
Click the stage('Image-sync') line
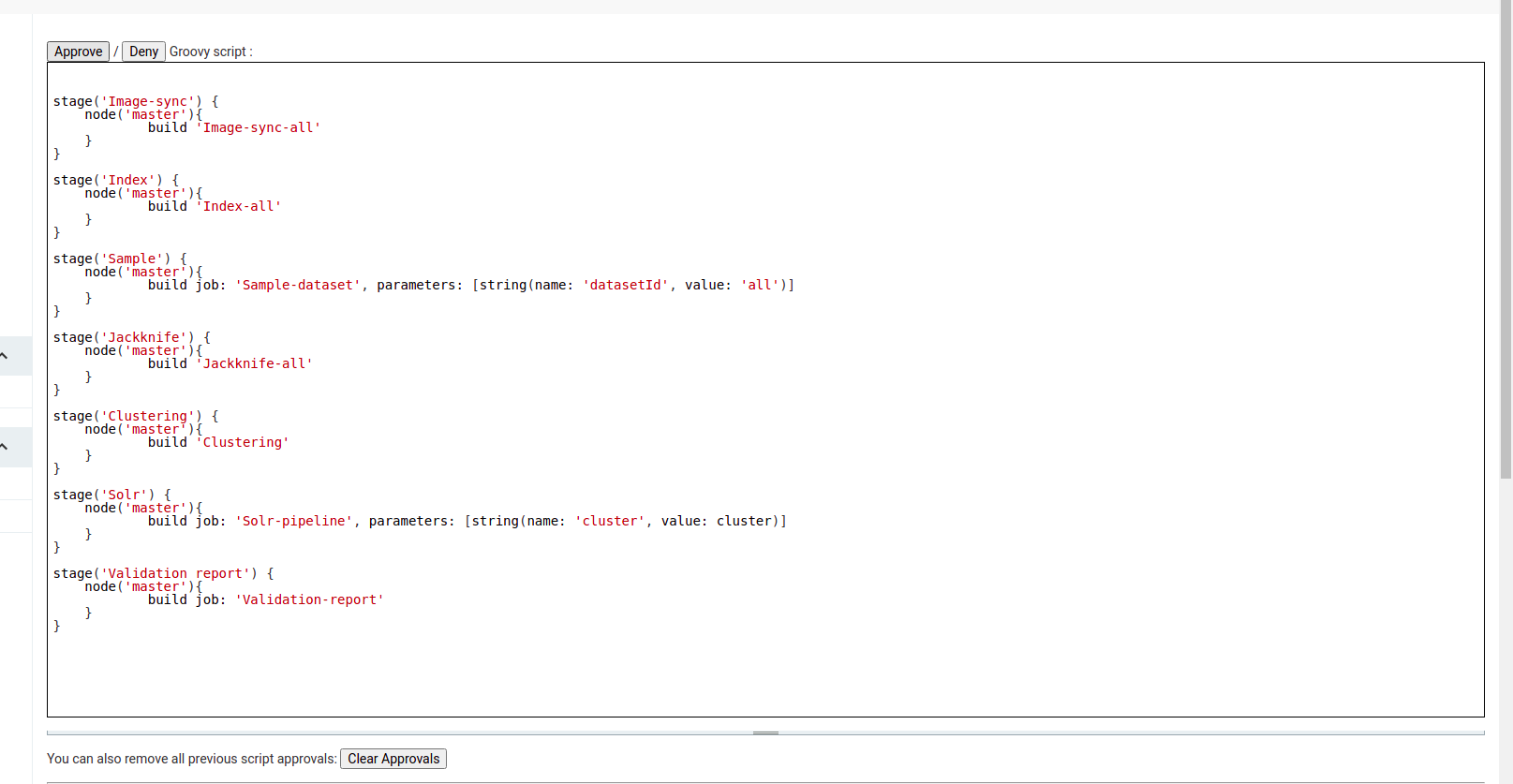point(136,101)
